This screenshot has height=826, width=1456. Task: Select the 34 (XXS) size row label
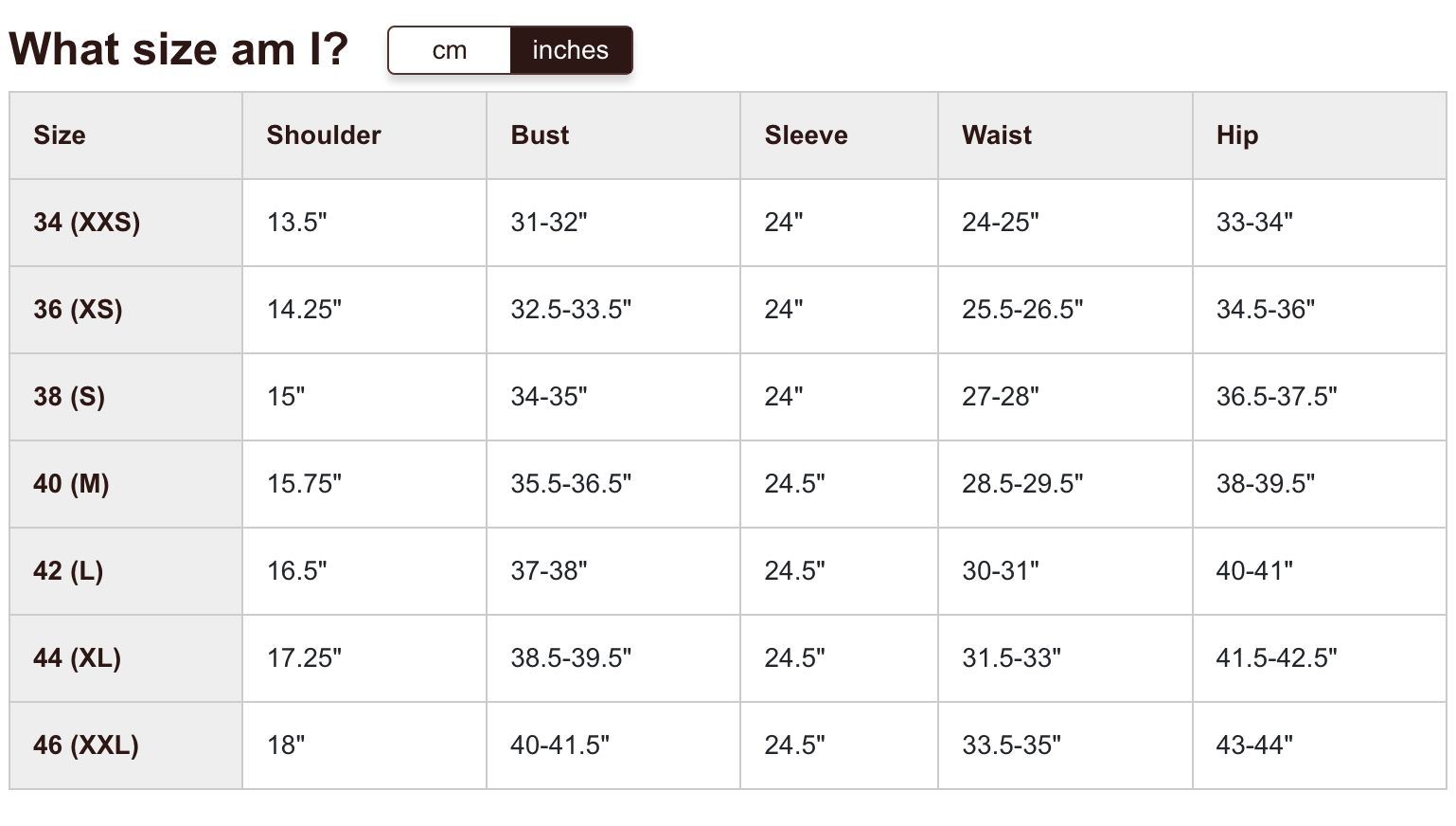pos(87,223)
